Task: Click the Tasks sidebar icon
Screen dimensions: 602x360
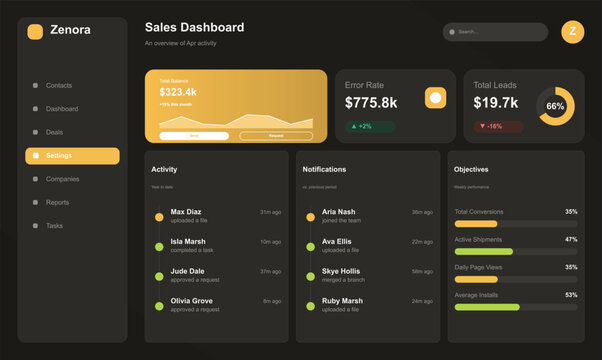Action: click(x=35, y=226)
